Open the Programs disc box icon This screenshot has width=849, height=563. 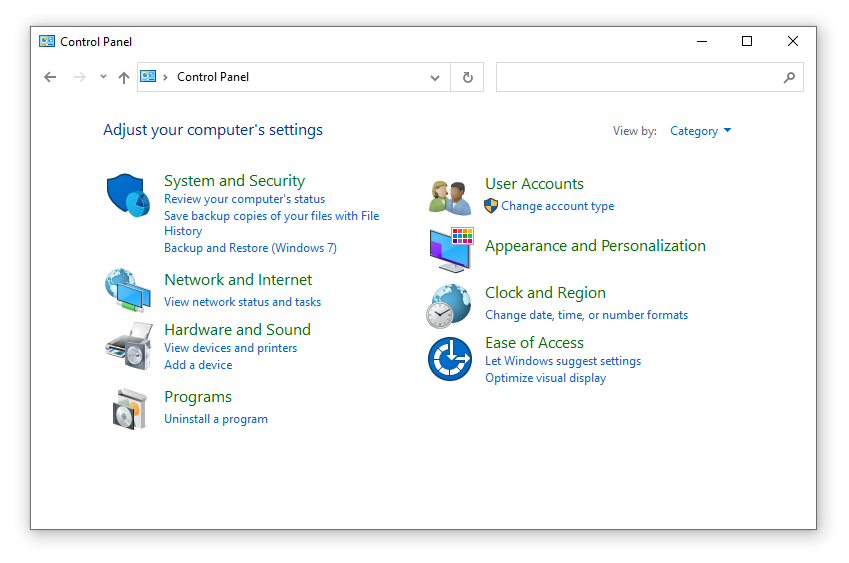tap(129, 409)
